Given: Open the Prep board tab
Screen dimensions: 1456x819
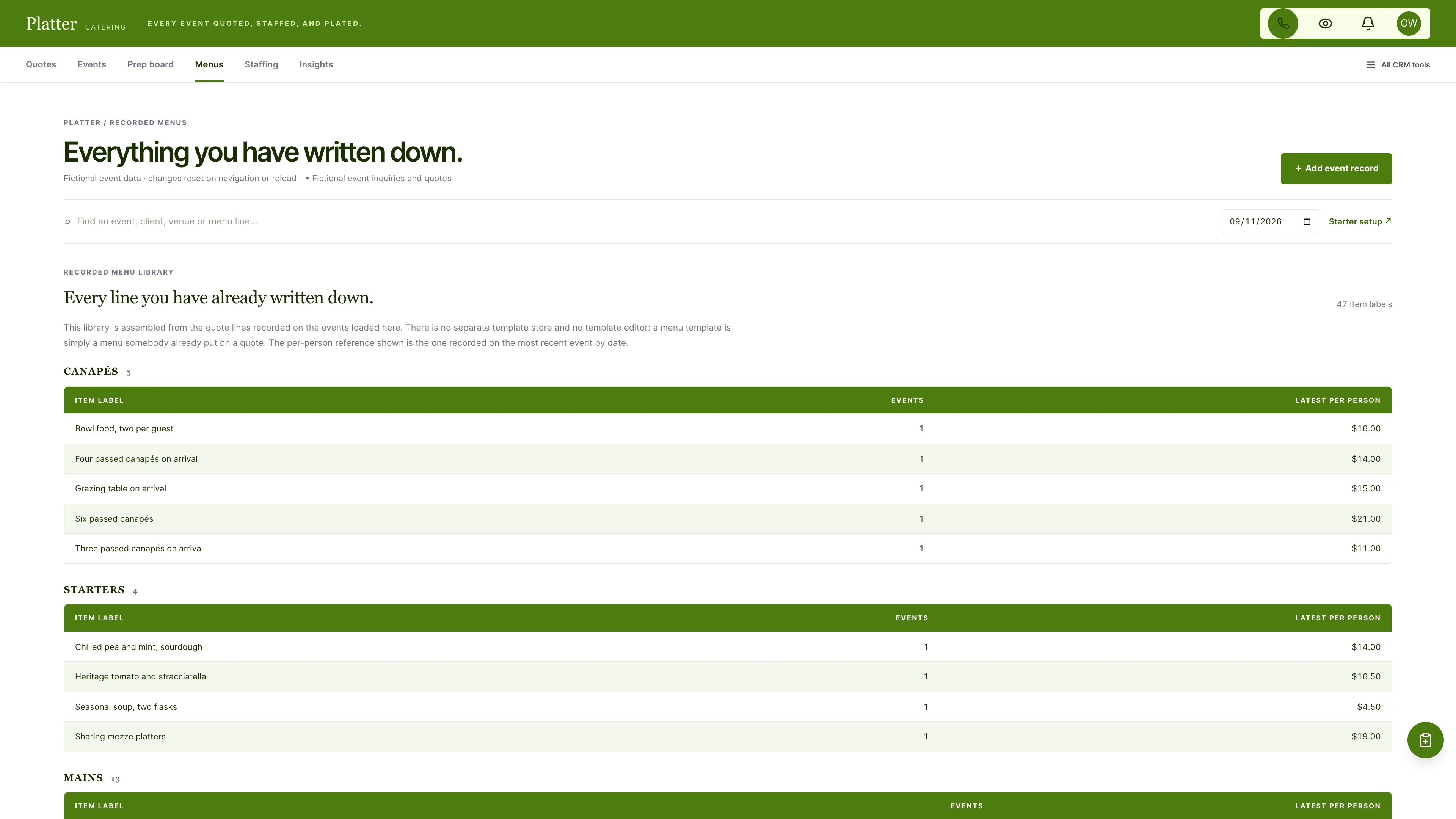Looking at the screenshot, I should [x=151, y=64].
